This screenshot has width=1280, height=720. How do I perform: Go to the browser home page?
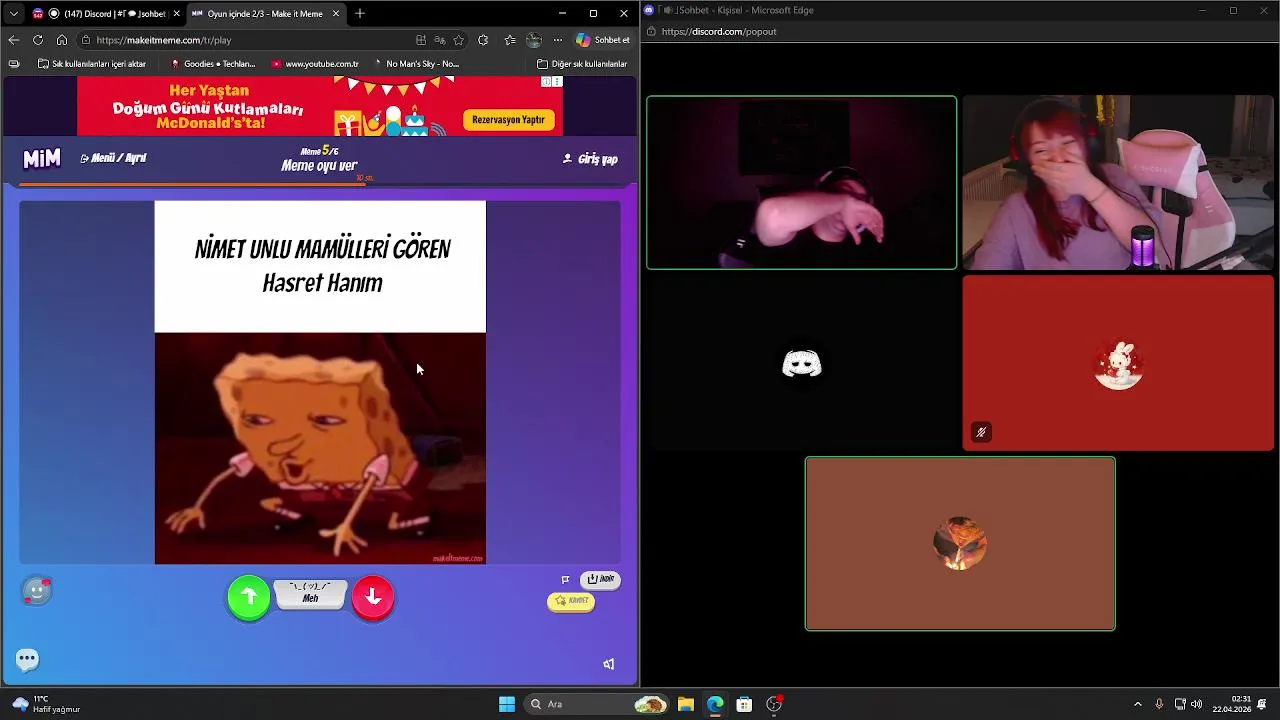(61, 40)
